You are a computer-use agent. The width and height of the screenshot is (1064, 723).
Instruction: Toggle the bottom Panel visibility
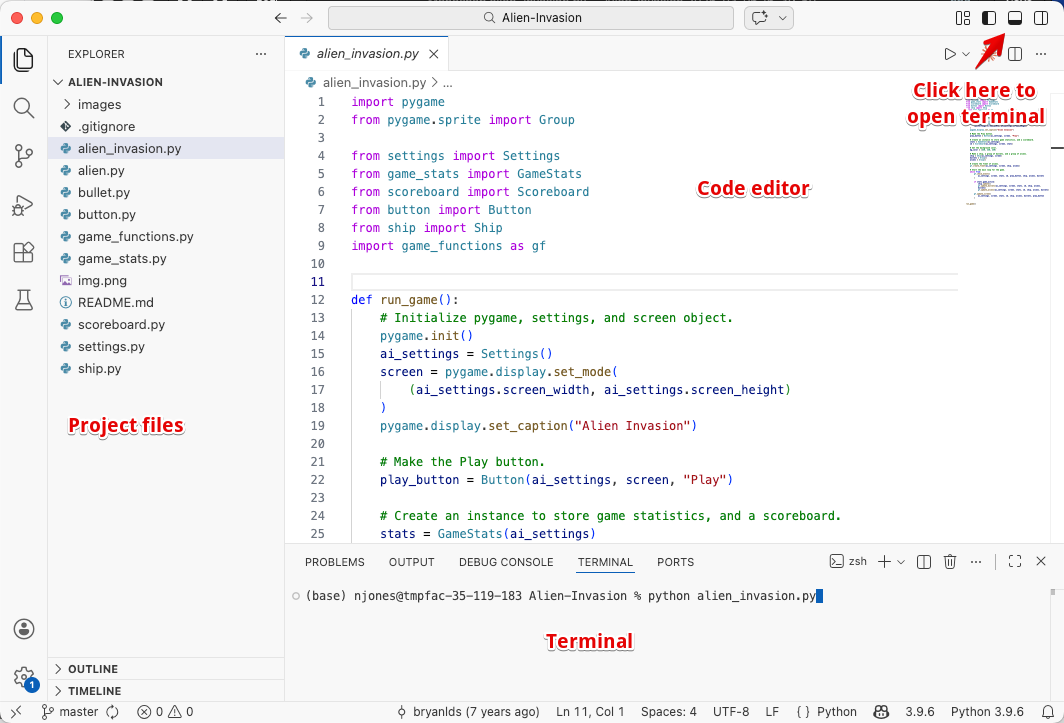(1014, 18)
